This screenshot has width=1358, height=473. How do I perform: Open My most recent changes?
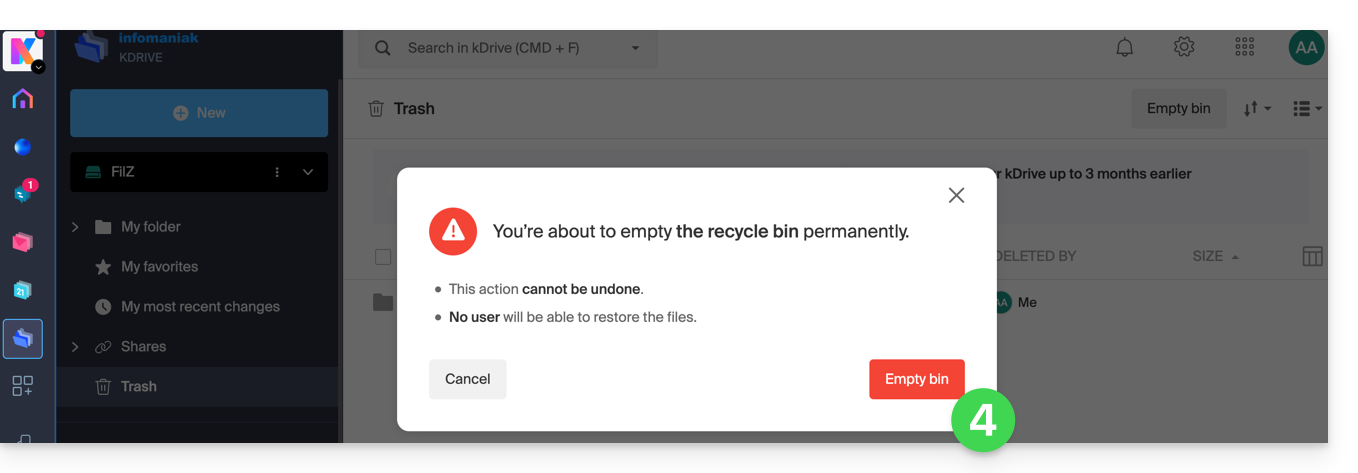click(x=200, y=307)
